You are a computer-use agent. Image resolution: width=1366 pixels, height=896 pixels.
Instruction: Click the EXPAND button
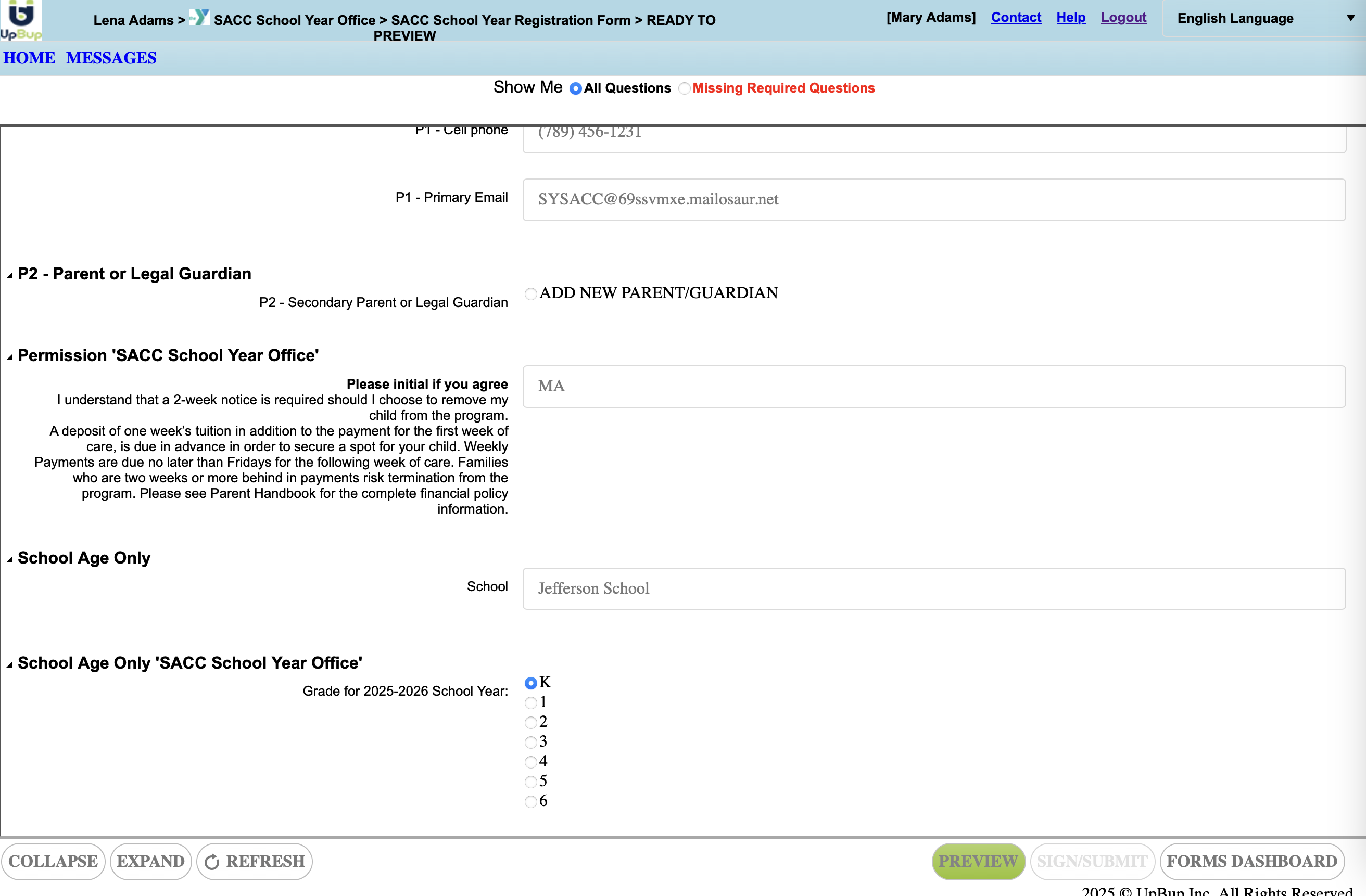click(150, 861)
